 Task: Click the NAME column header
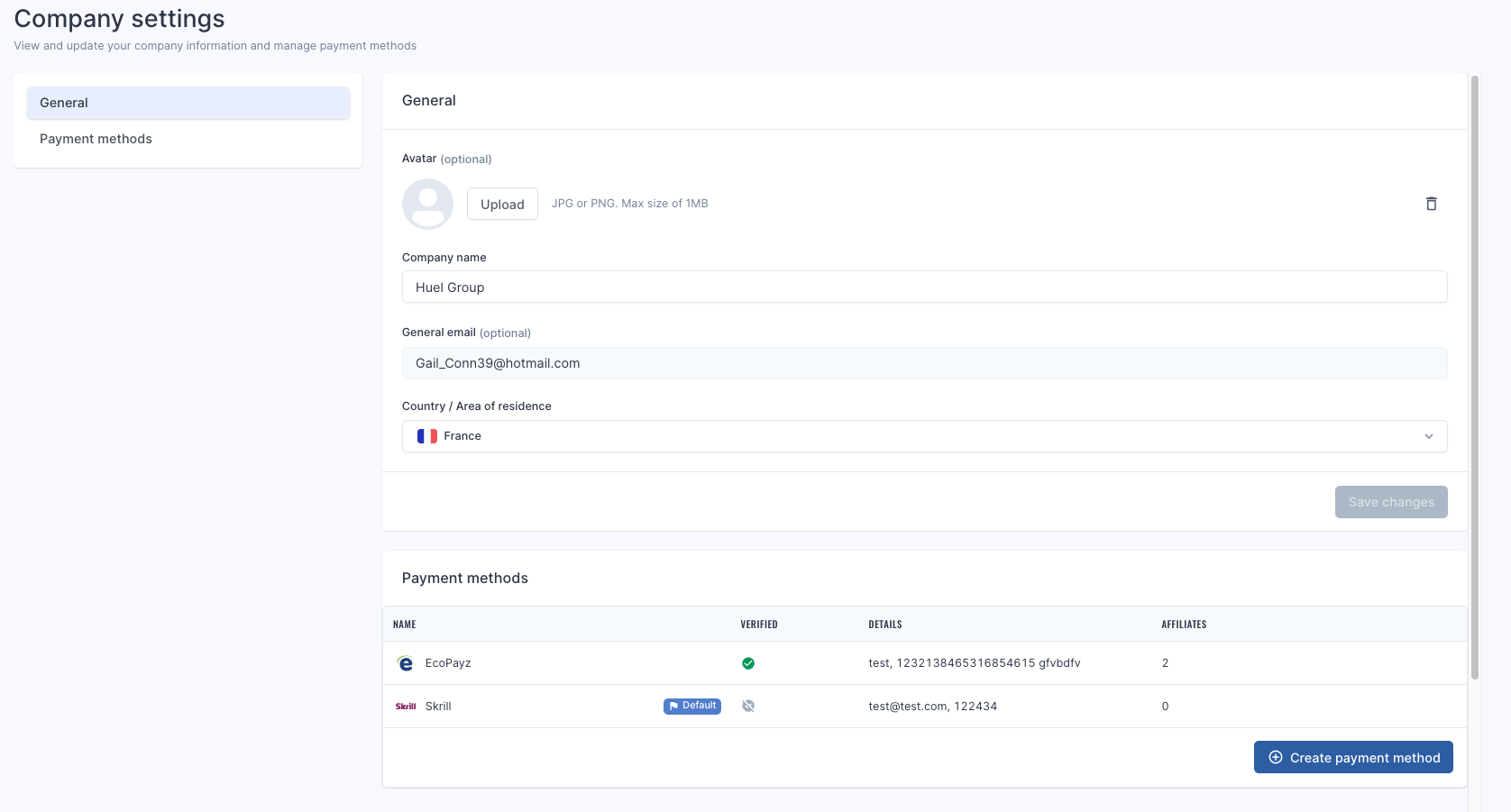point(405,625)
